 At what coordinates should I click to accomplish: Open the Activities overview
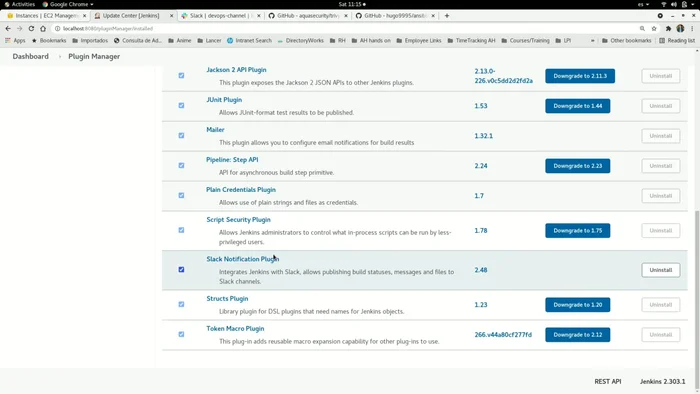(x=20, y=4)
